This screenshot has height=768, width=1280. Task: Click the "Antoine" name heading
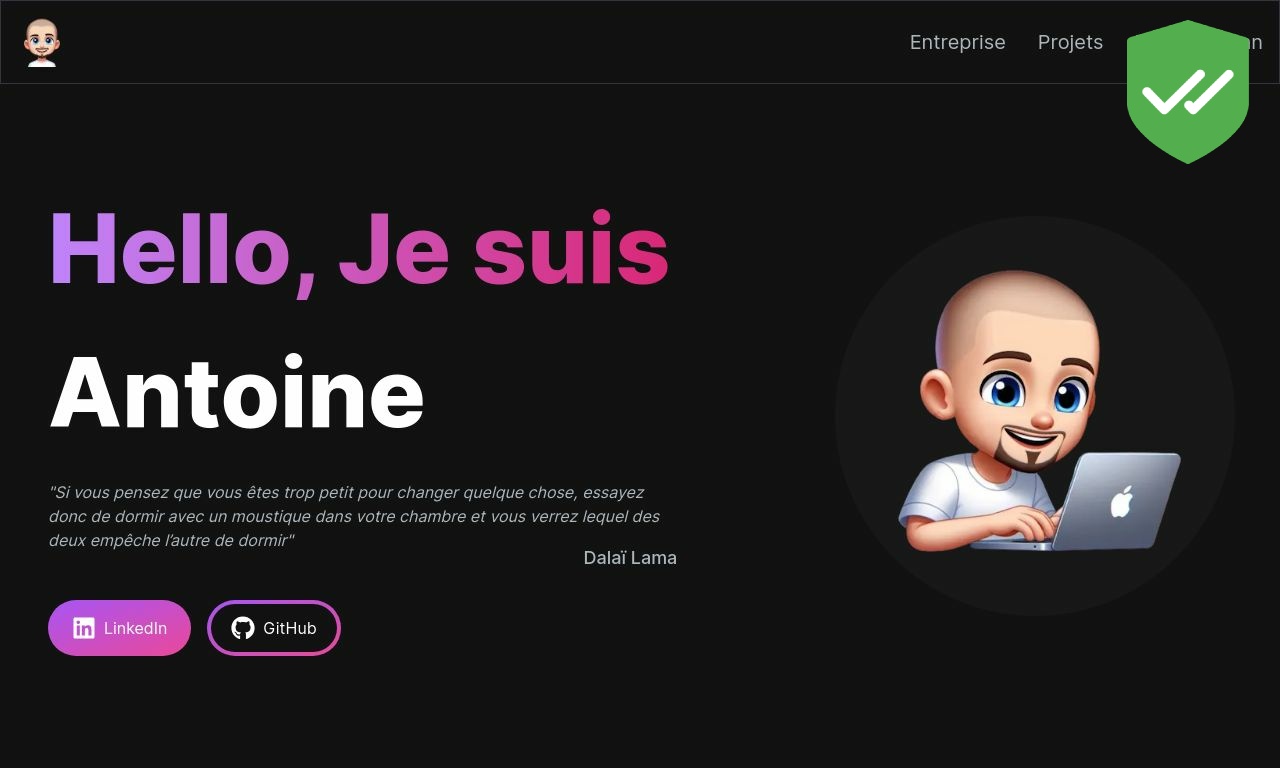237,393
